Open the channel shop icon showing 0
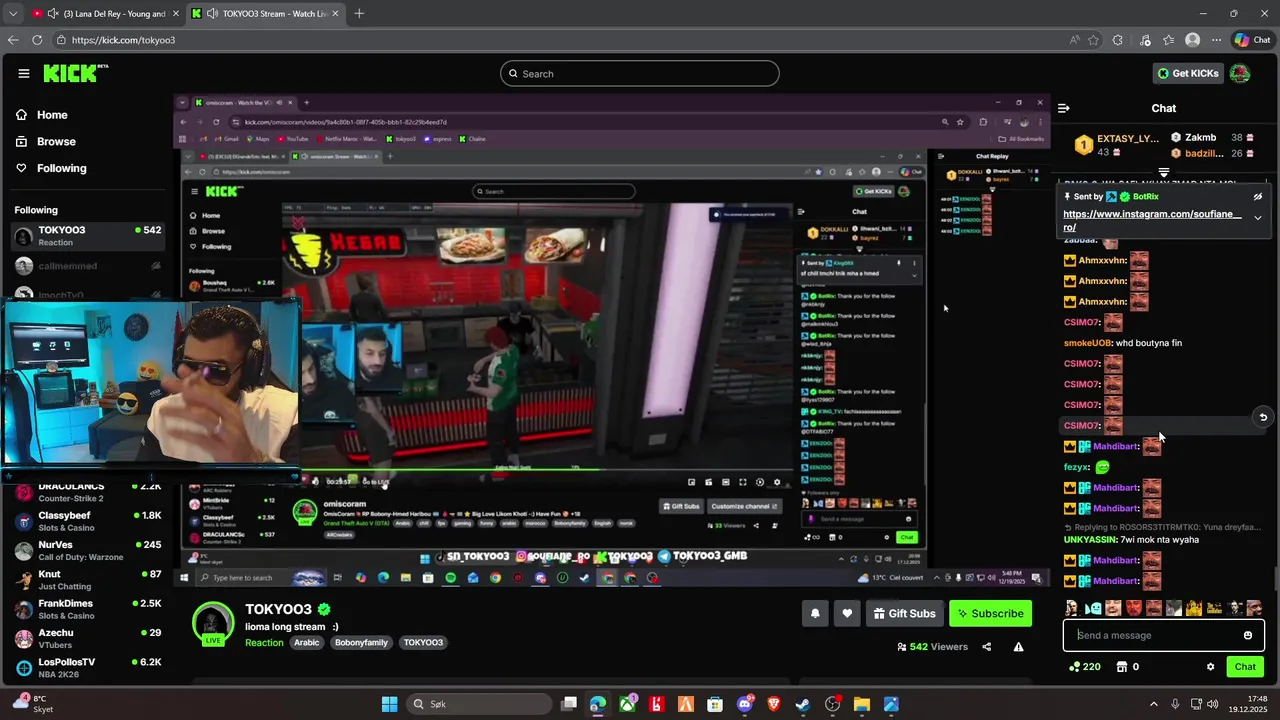Viewport: 1280px width, 720px height. pos(1127,667)
